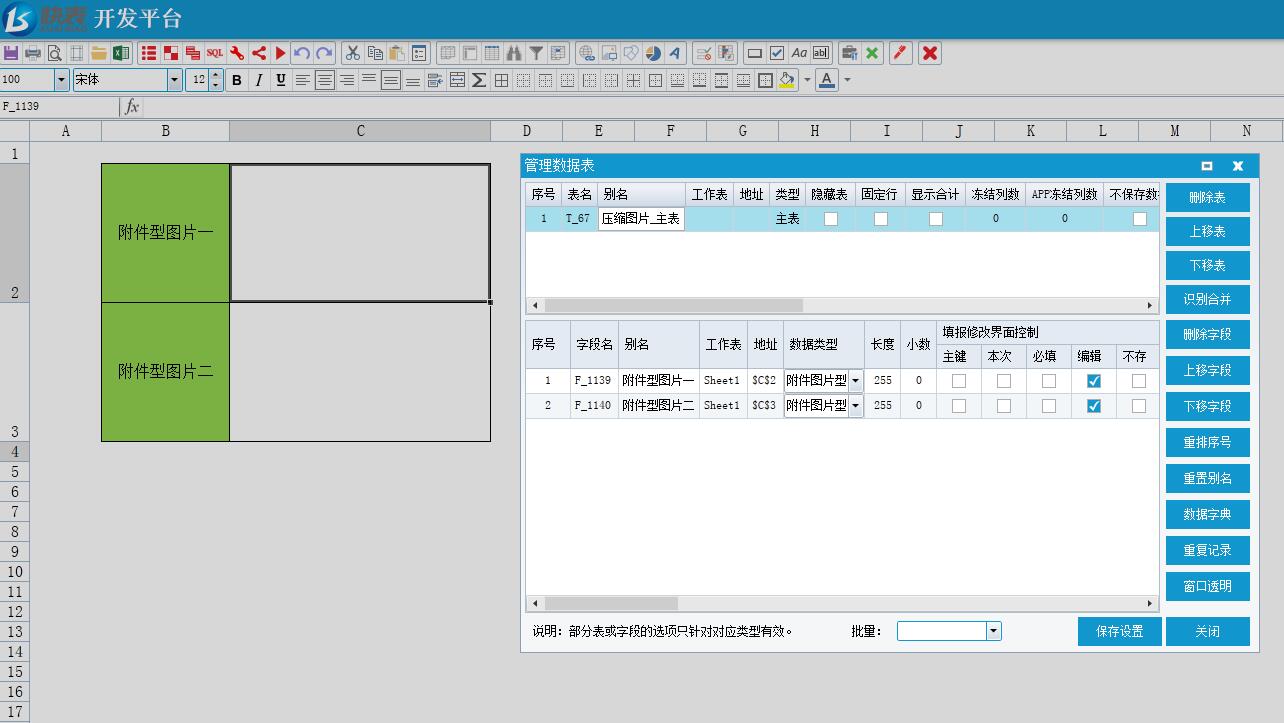1284x723 pixels.
Task: Click the scissors Cut icon
Action: click(353, 53)
